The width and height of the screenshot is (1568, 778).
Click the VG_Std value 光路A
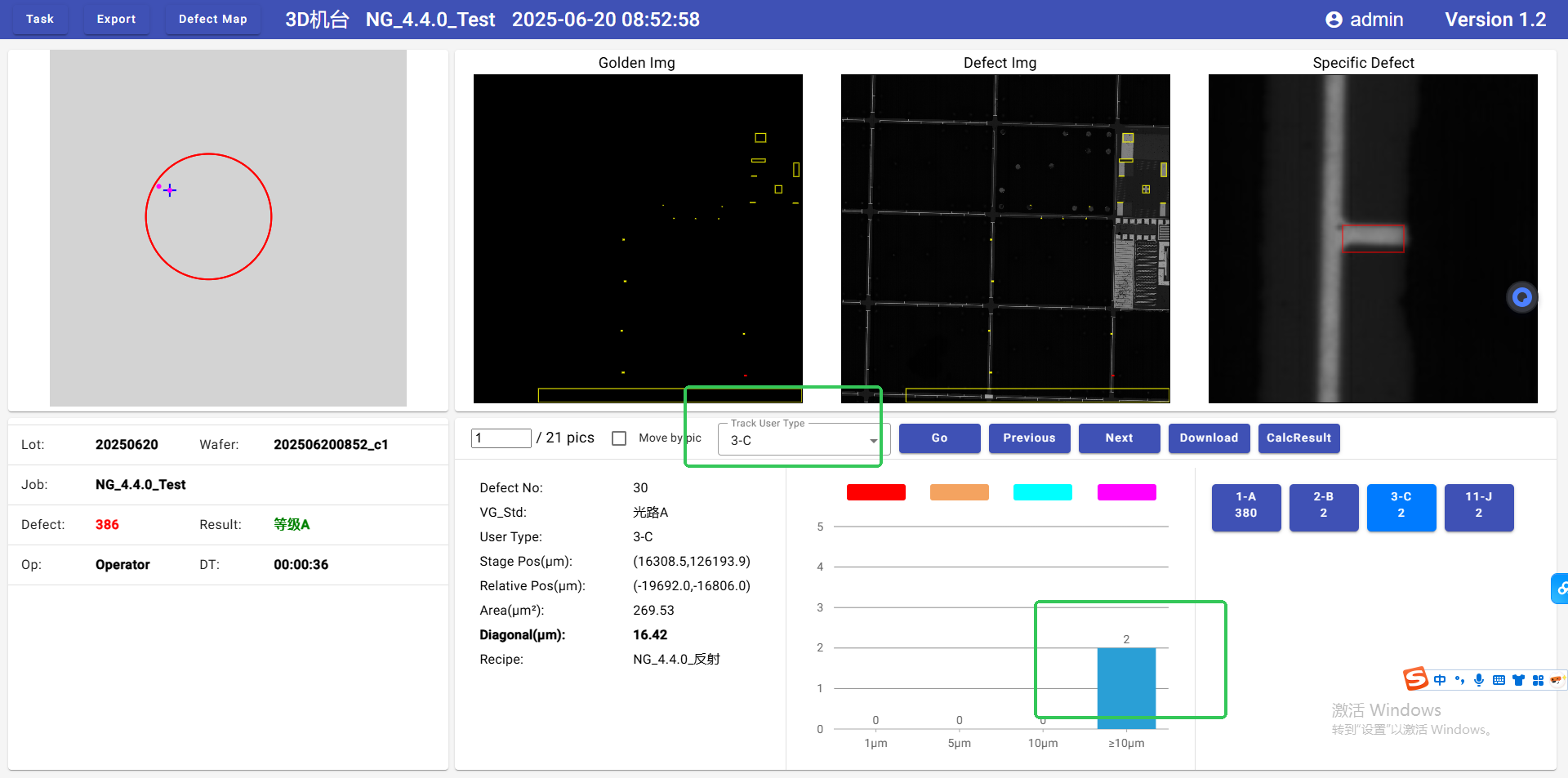(x=651, y=512)
